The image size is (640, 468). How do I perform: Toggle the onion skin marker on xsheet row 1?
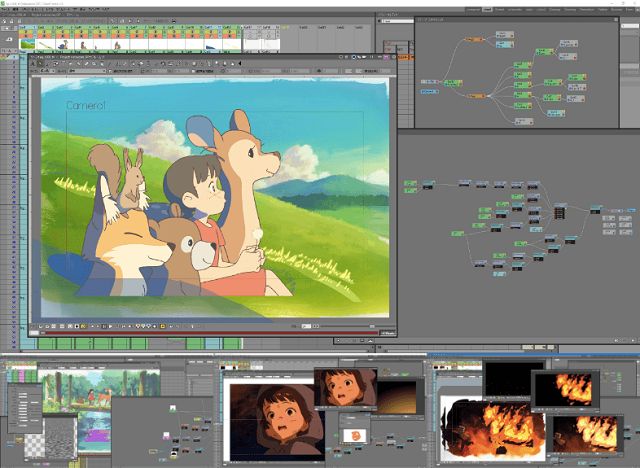pos(4,57)
